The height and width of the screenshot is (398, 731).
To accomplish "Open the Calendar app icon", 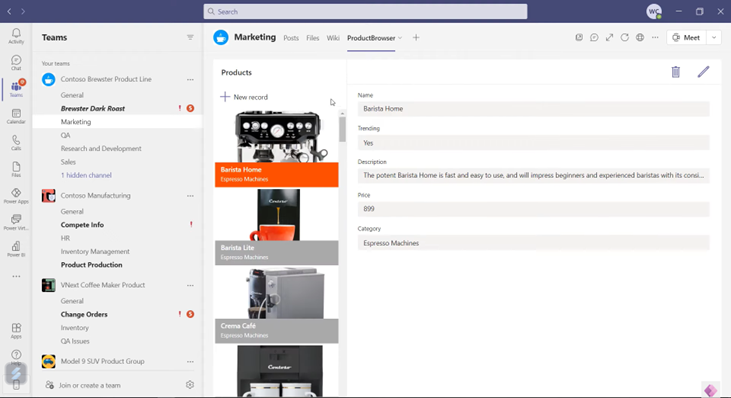I will point(16,117).
